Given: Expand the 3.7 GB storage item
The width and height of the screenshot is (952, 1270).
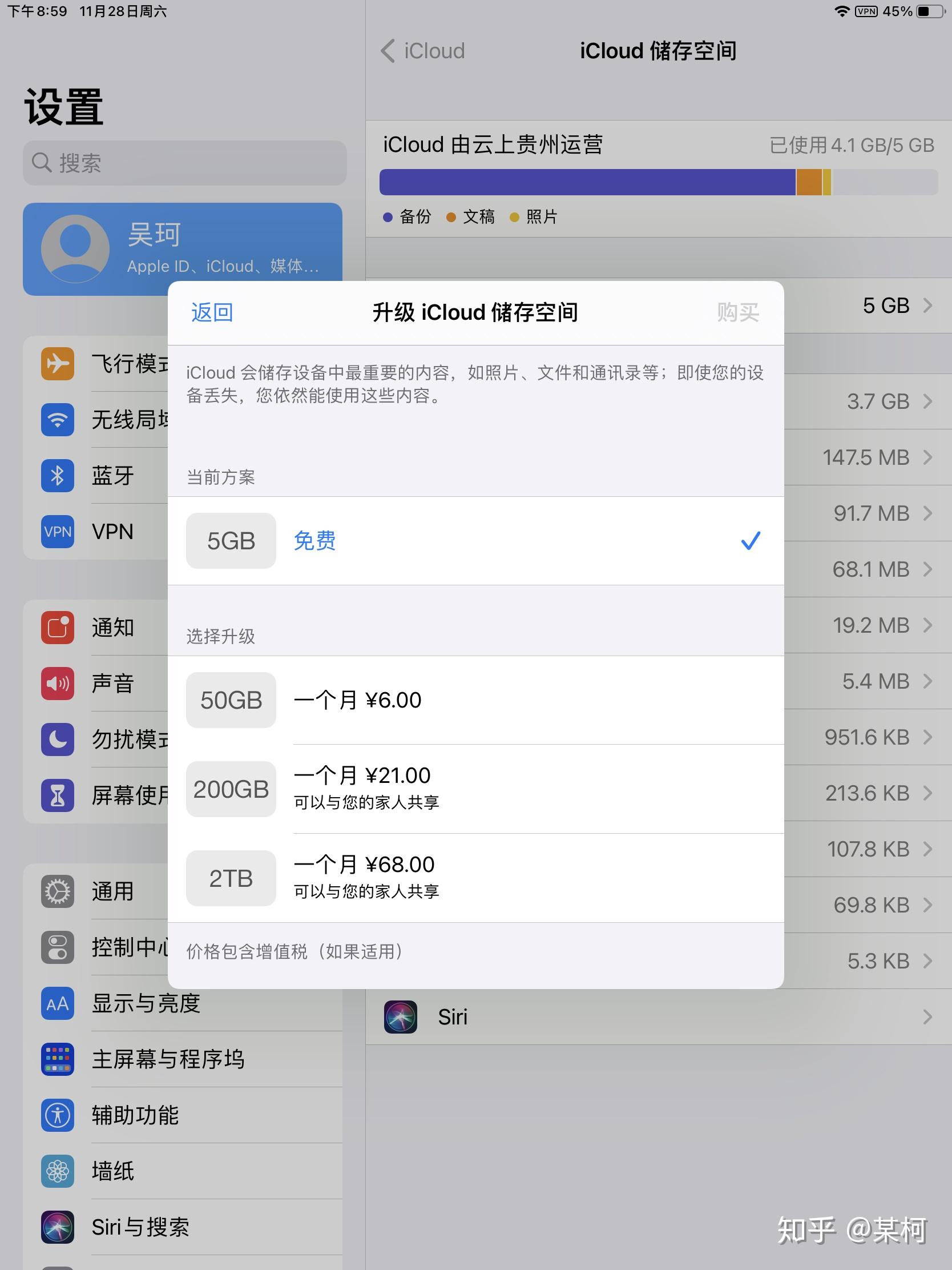Looking at the screenshot, I should click(x=927, y=401).
